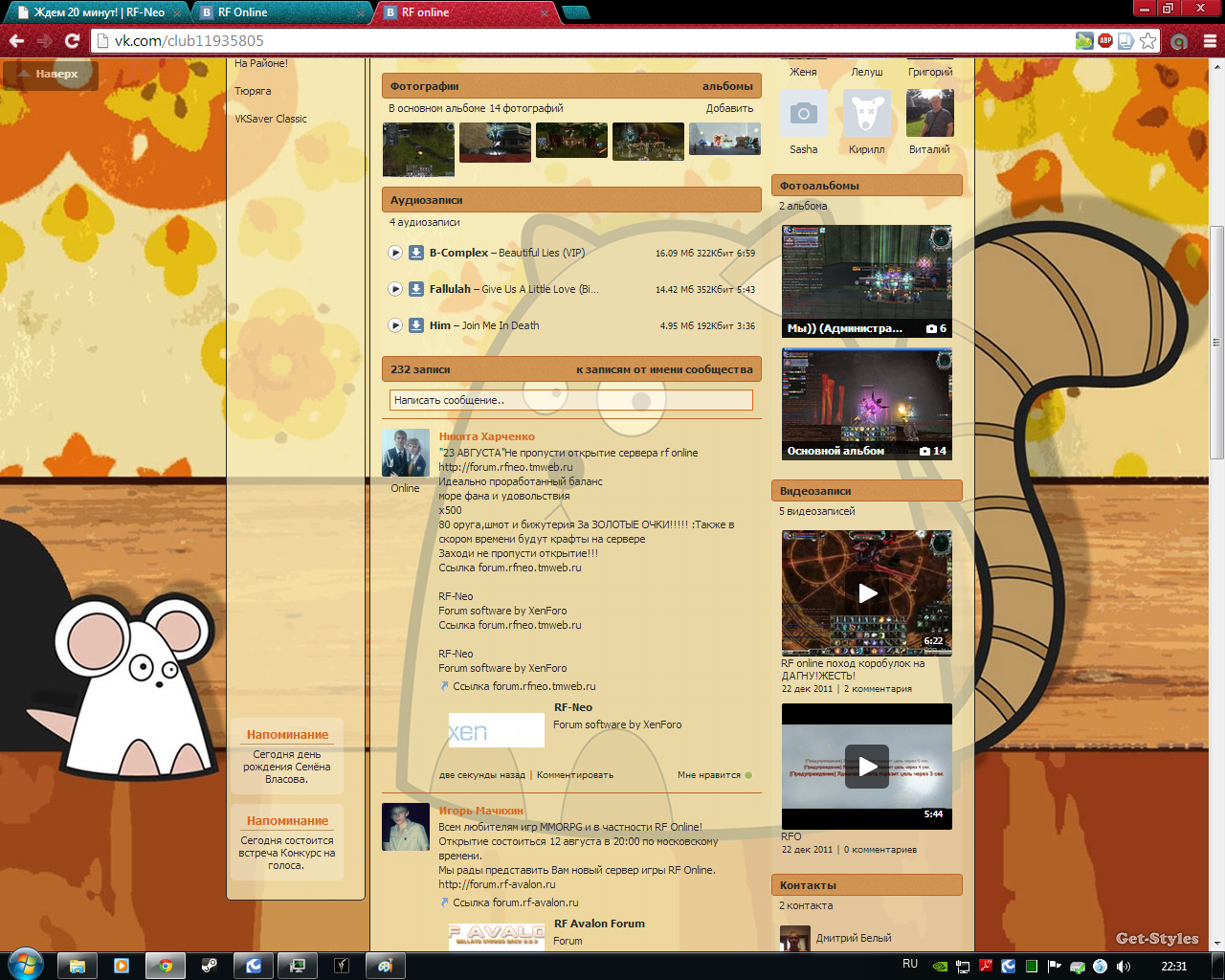
Task: Click the Написать сообщение input field
Action: [571, 400]
